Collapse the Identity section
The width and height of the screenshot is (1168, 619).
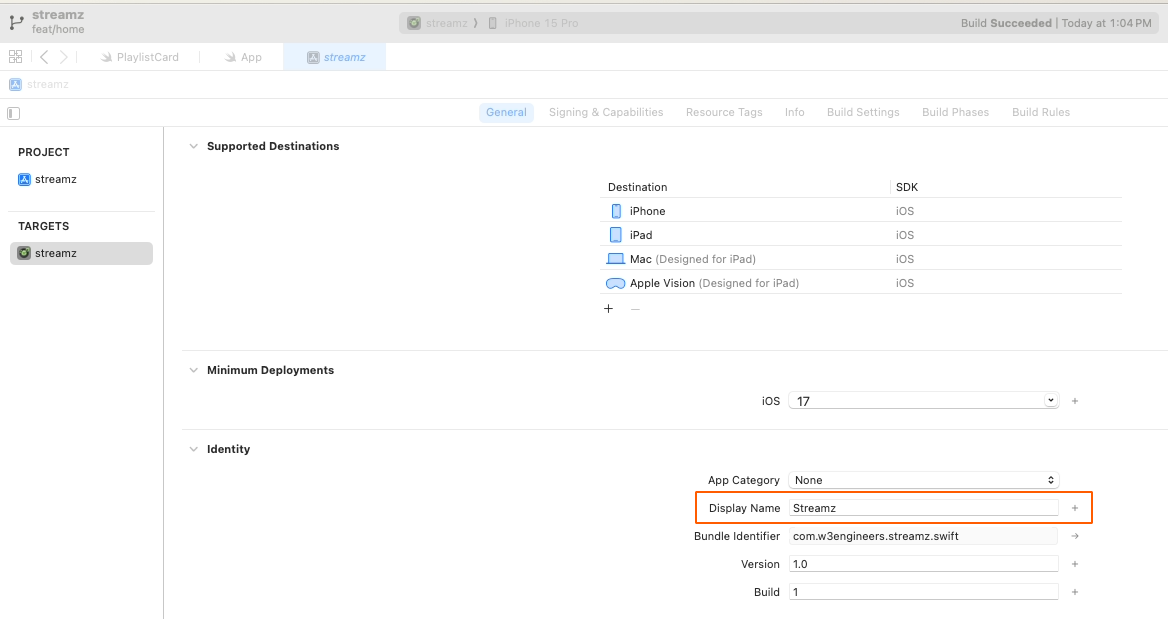194,449
